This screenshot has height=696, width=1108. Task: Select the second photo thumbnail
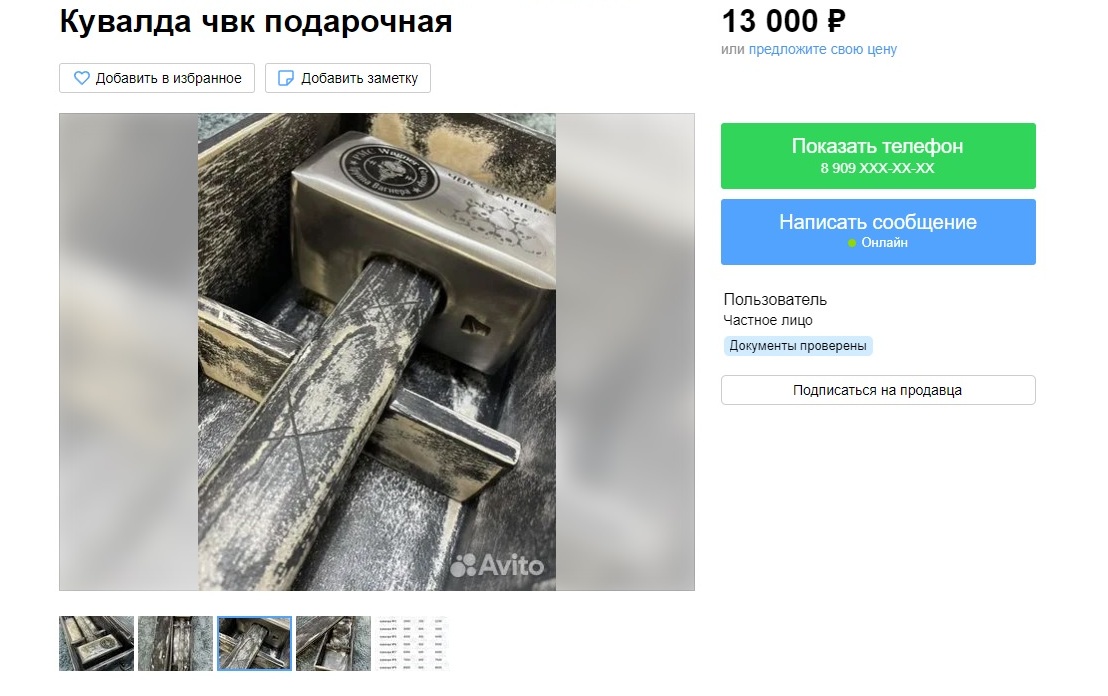point(175,643)
